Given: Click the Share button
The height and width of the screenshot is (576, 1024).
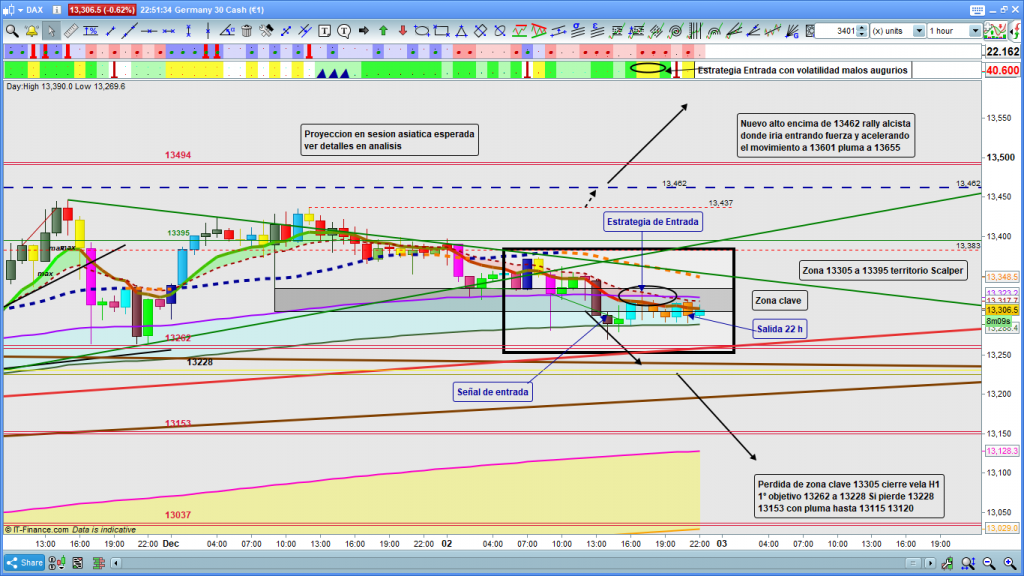Looking at the screenshot, I should (30, 562).
